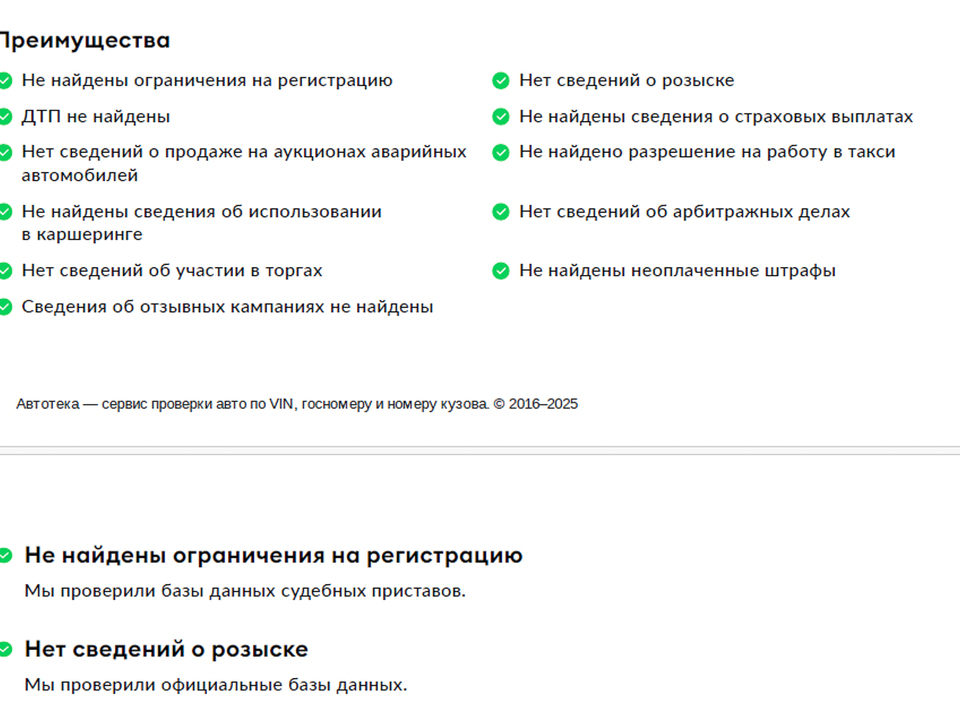Click checkmark beside 'Сведения об отзывных кампаниях не найдены'

[5, 307]
